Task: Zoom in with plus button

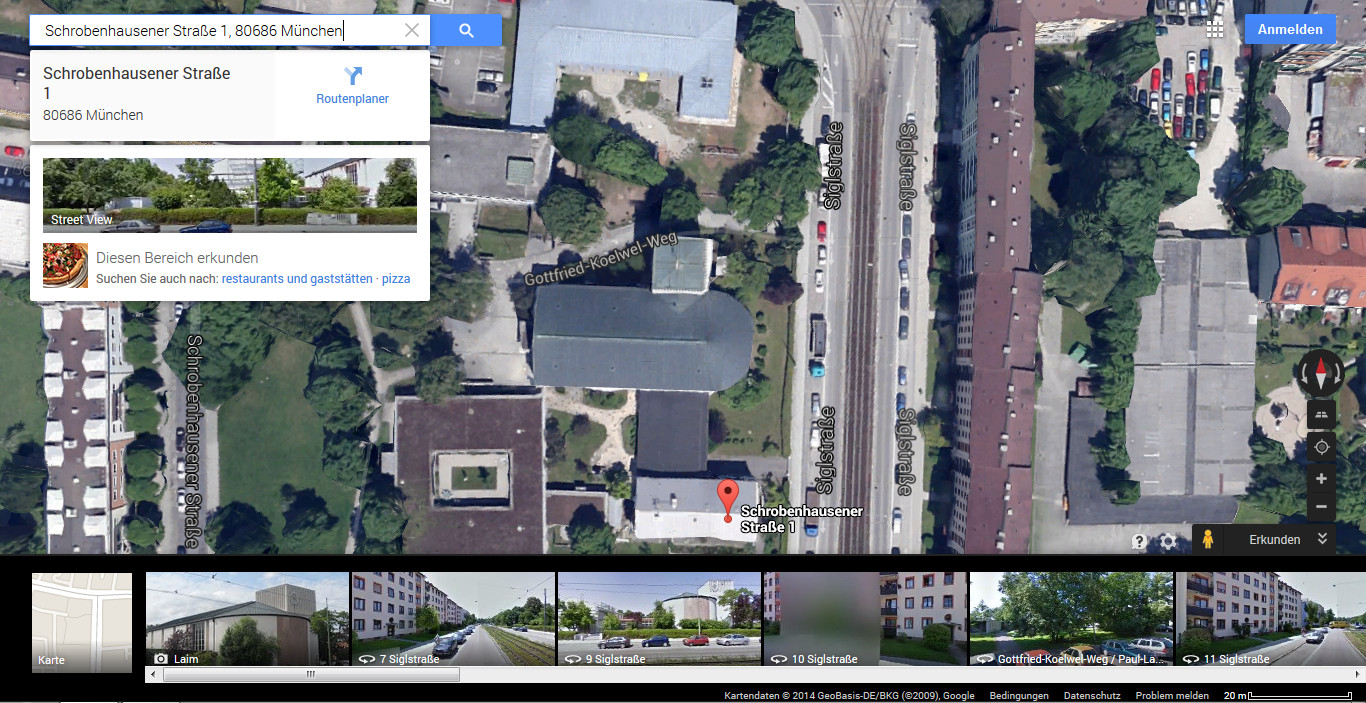Action: (1321, 479)
